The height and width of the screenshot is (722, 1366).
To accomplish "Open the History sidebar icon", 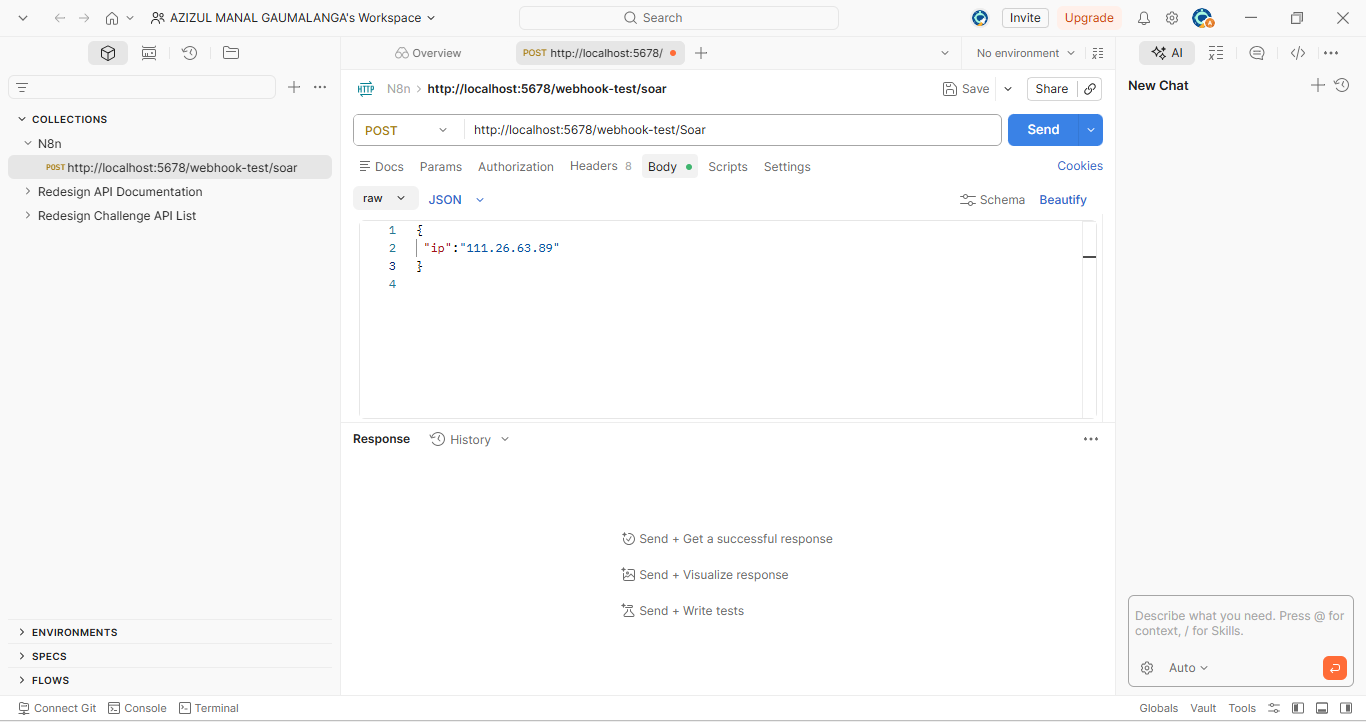I will pos(189,53).
